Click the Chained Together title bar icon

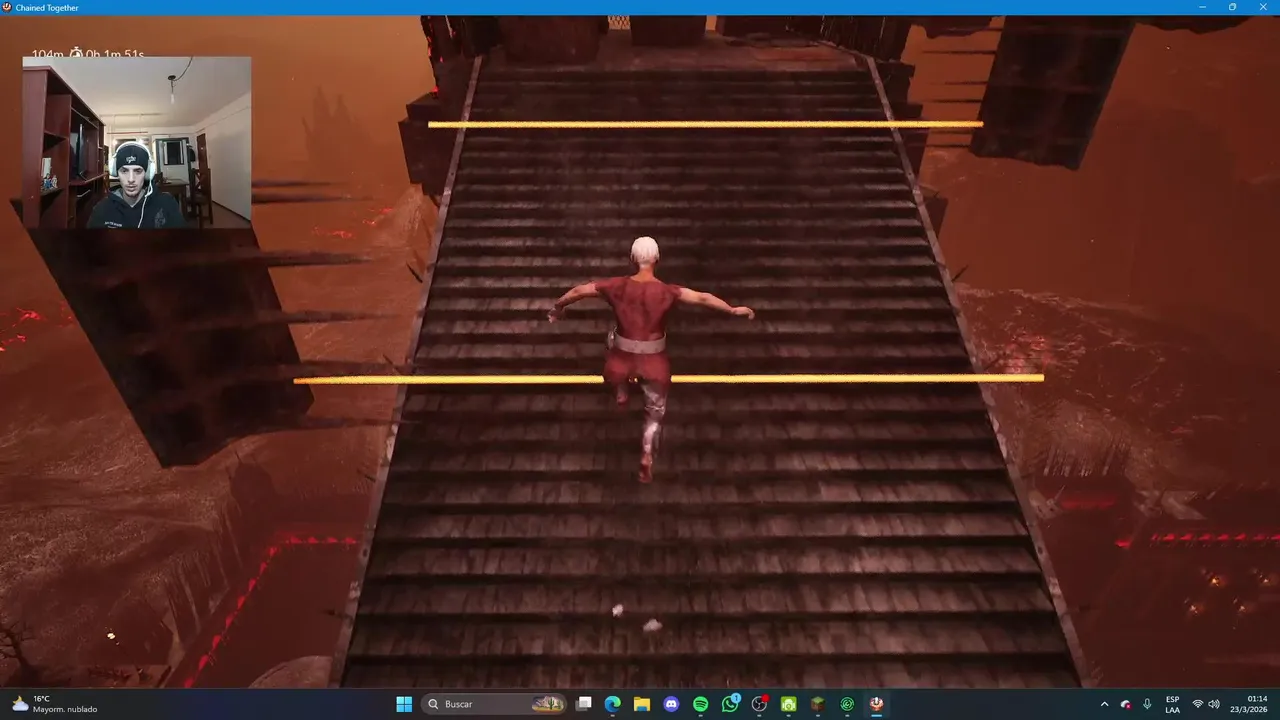[7, 7]
